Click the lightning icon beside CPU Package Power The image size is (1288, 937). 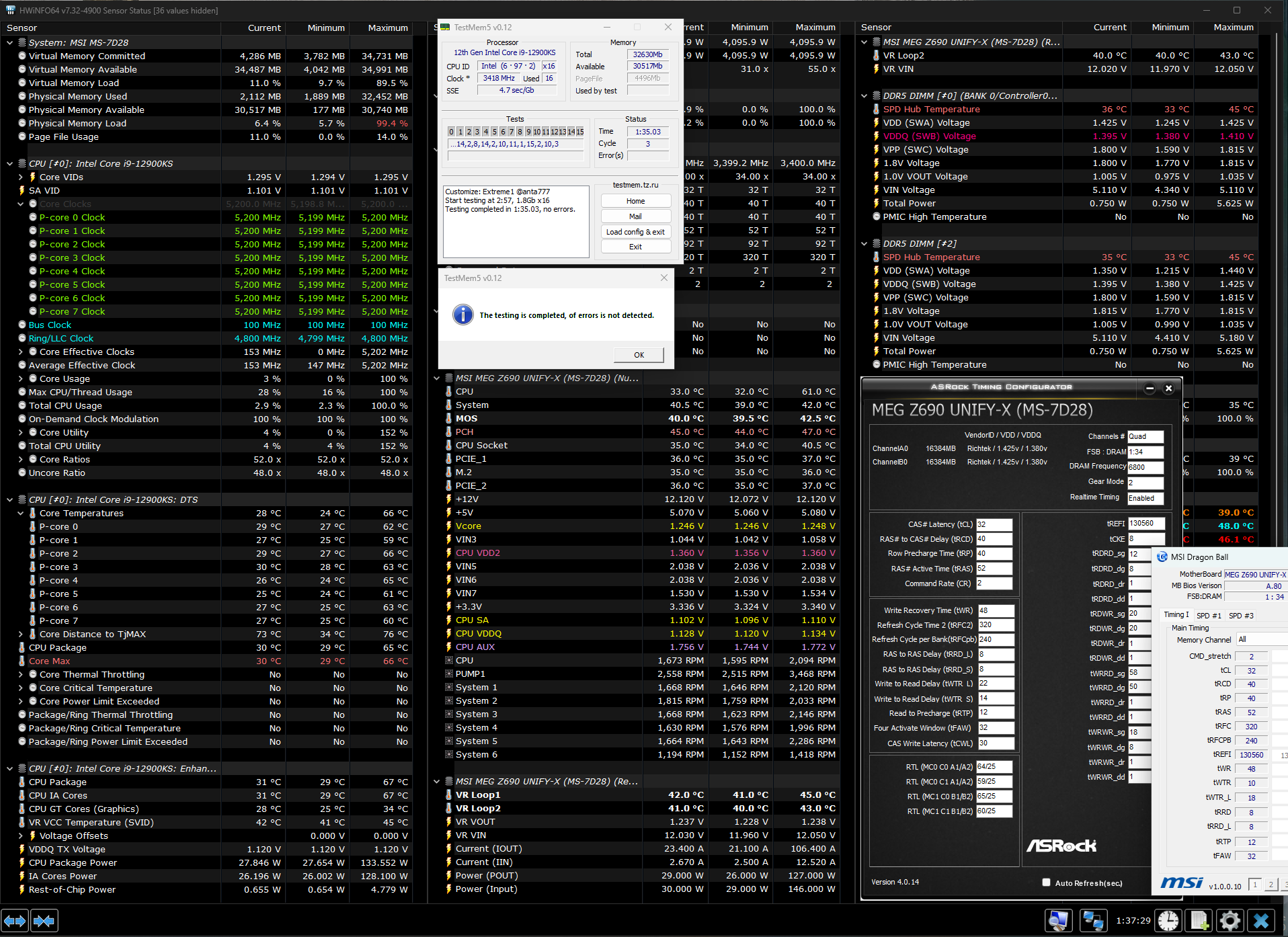[22, 862]
